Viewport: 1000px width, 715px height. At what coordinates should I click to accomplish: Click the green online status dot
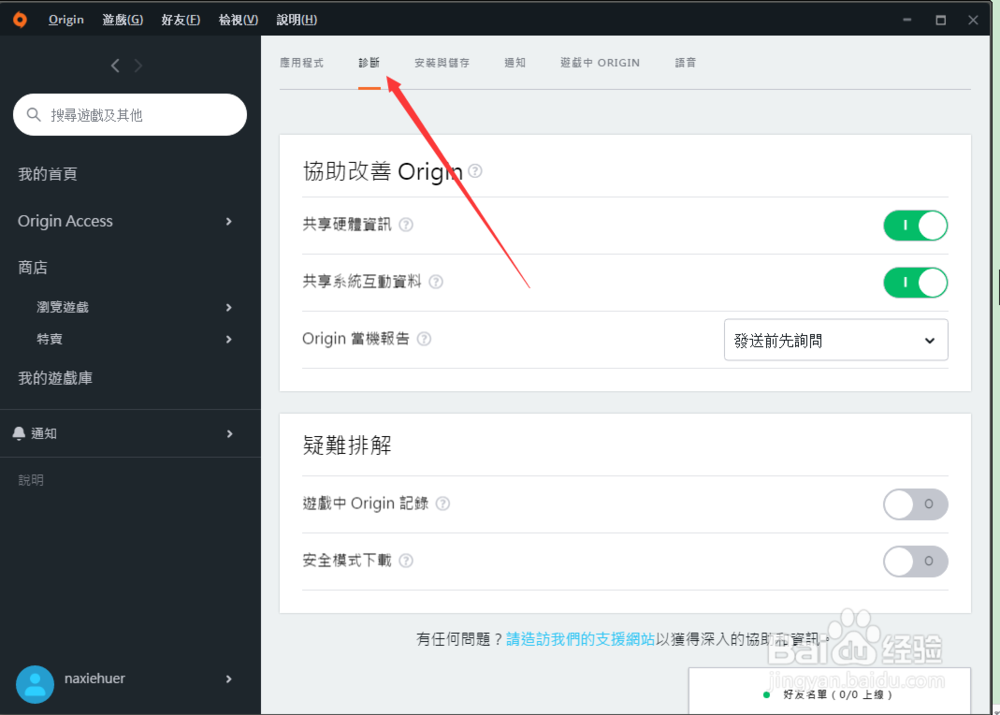767,695
